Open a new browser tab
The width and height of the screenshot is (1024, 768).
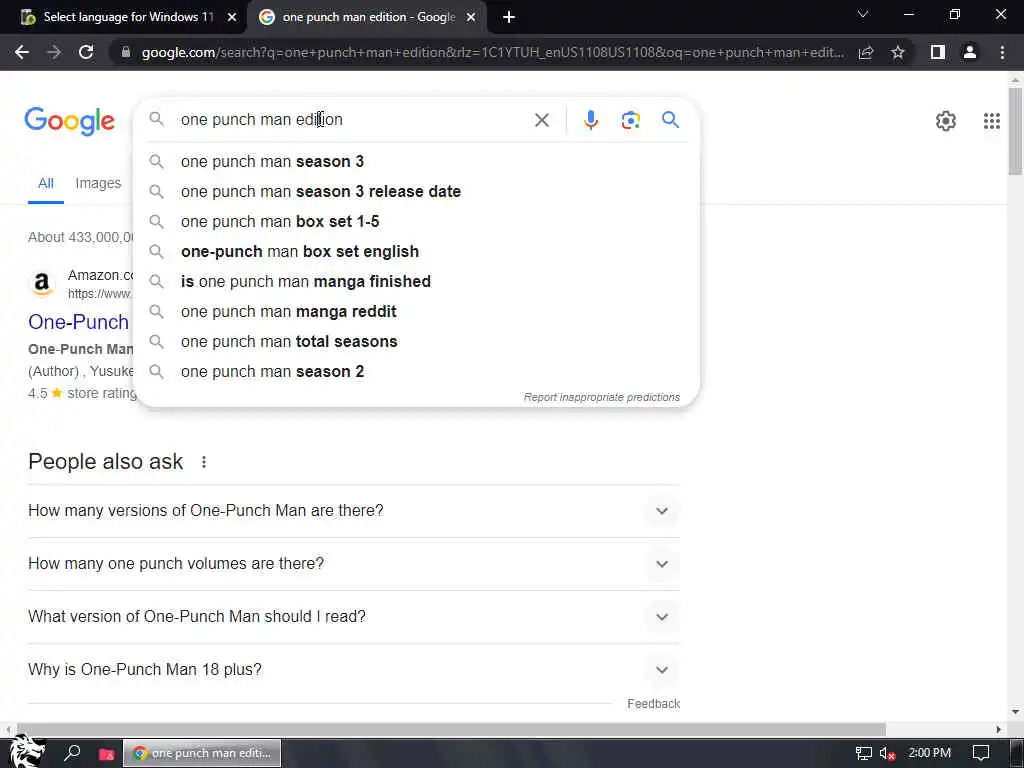coord(509,18)
